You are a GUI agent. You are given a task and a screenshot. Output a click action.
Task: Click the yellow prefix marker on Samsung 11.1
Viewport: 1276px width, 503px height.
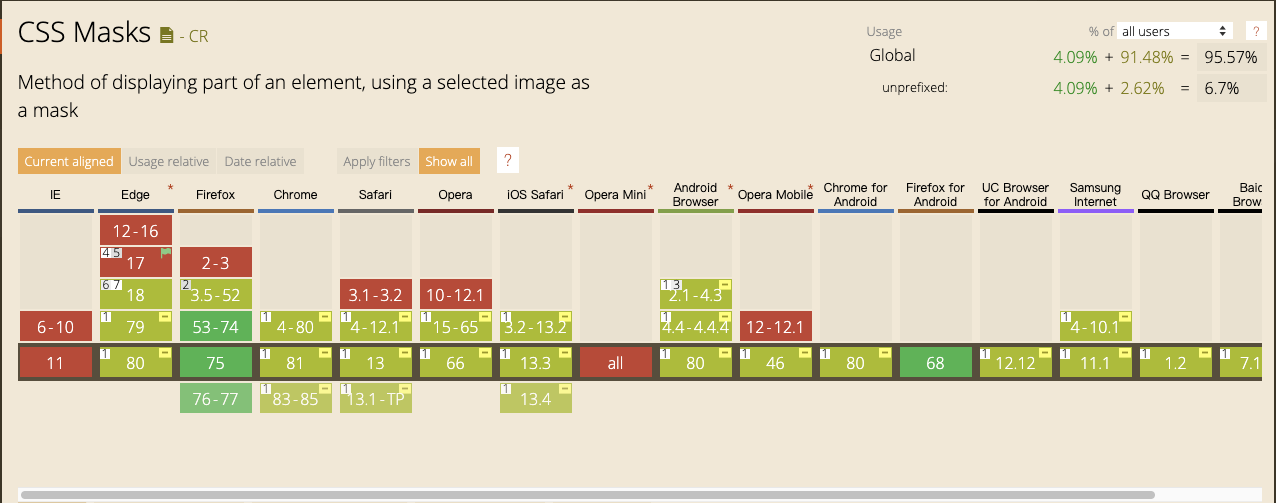point(1126,354)
